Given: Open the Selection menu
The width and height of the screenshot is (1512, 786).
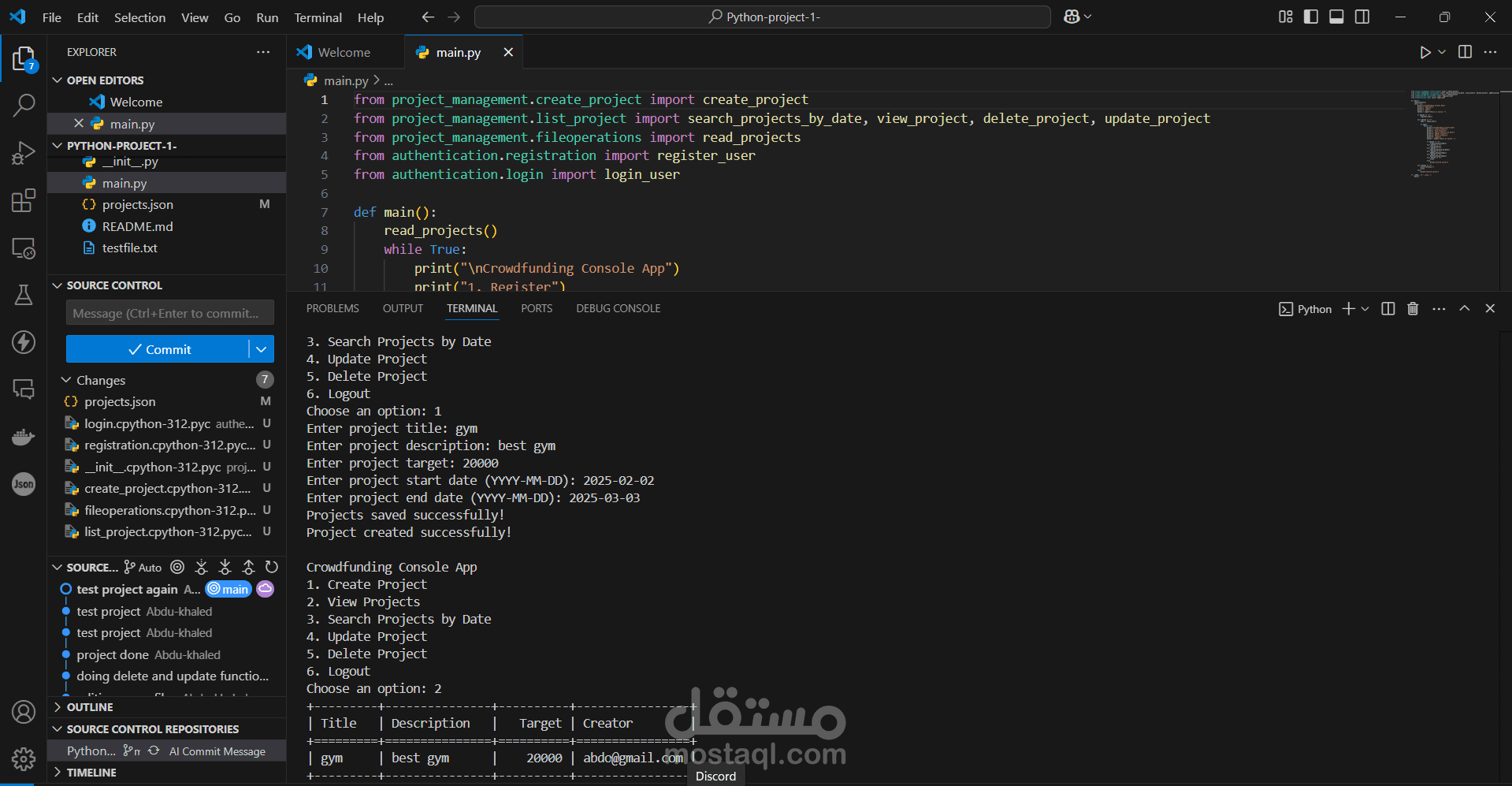Looking at the screenshot, I should (139, 17).
